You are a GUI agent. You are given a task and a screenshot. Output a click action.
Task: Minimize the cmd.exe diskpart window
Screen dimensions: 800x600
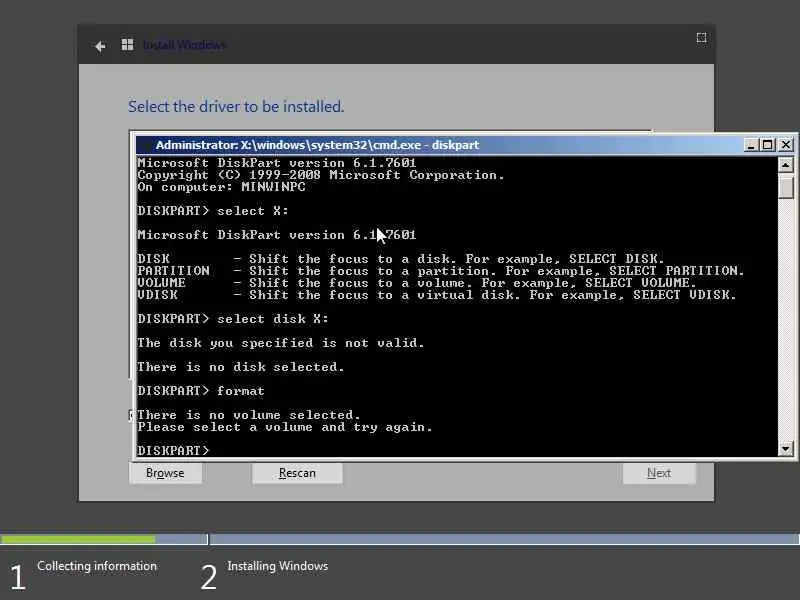click(750, 145)
